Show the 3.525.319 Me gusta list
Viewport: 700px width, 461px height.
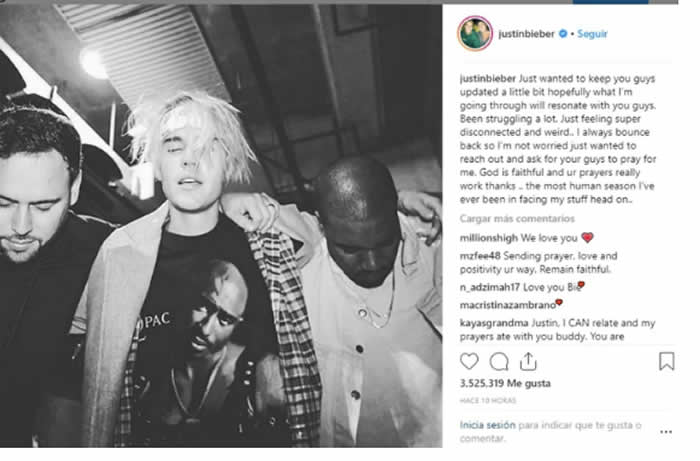click(x=505, y=383)
